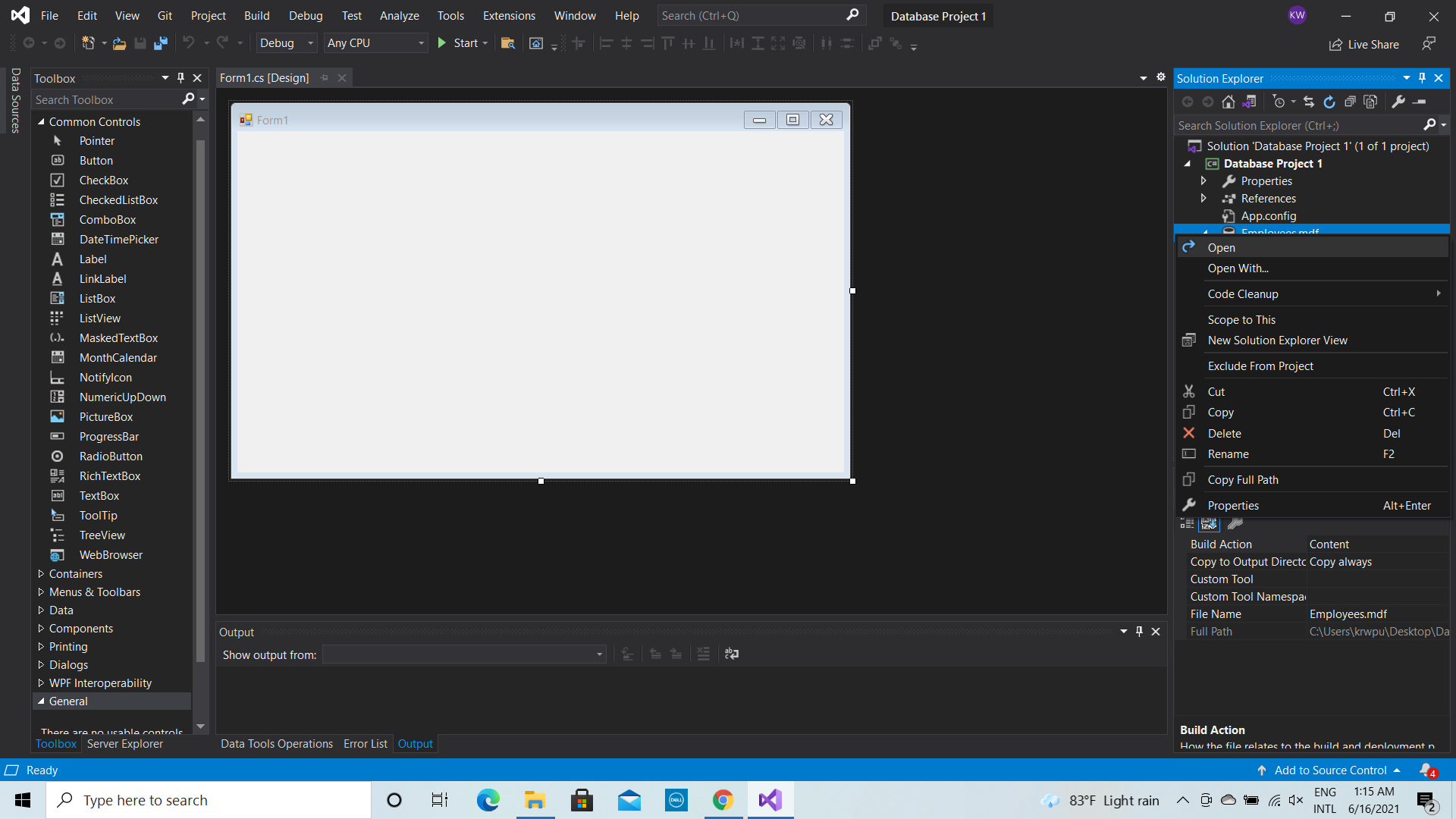Click Save All icon in main toolbar

coord(160,43)
